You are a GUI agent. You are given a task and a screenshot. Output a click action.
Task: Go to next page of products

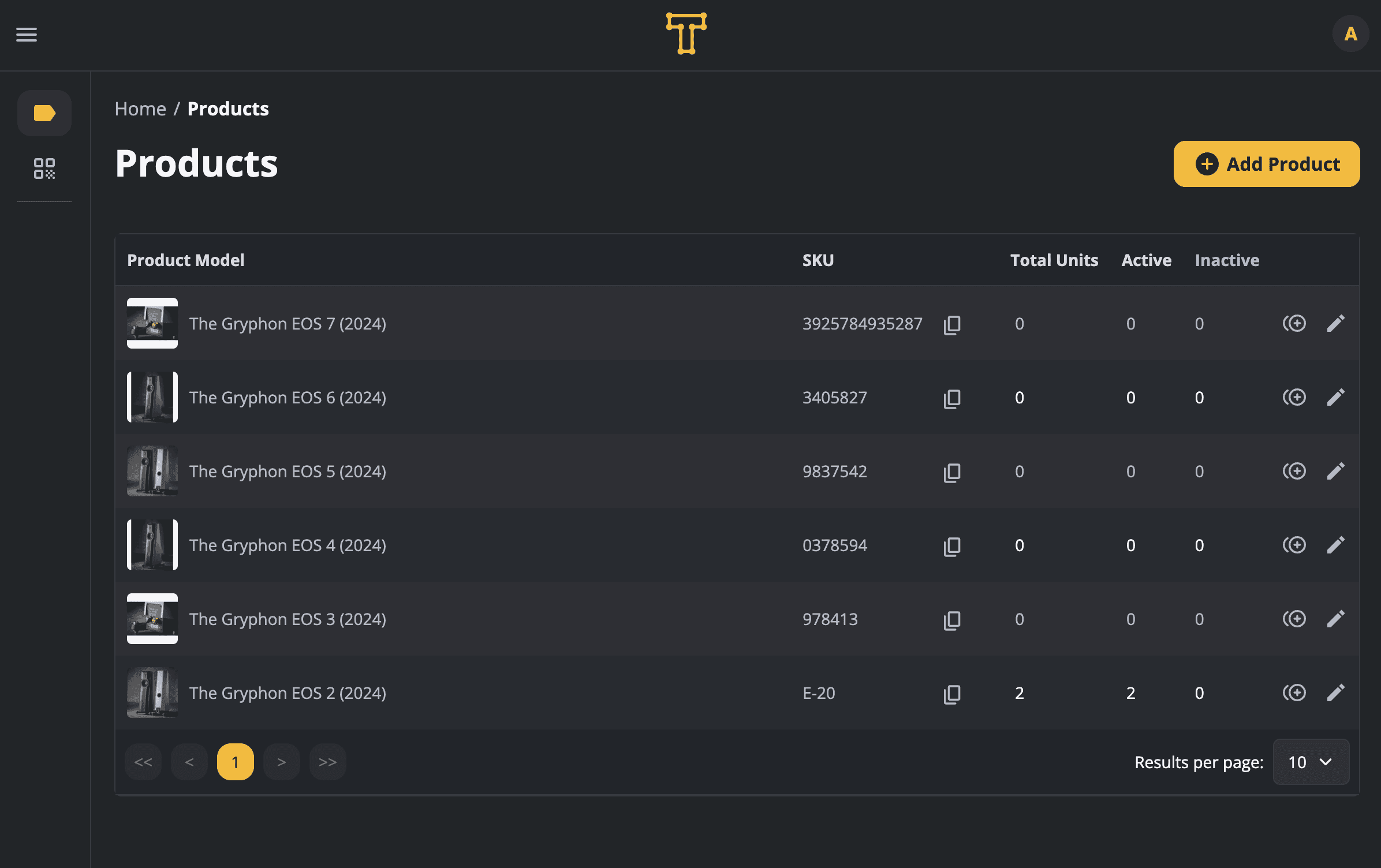[281, 762]
